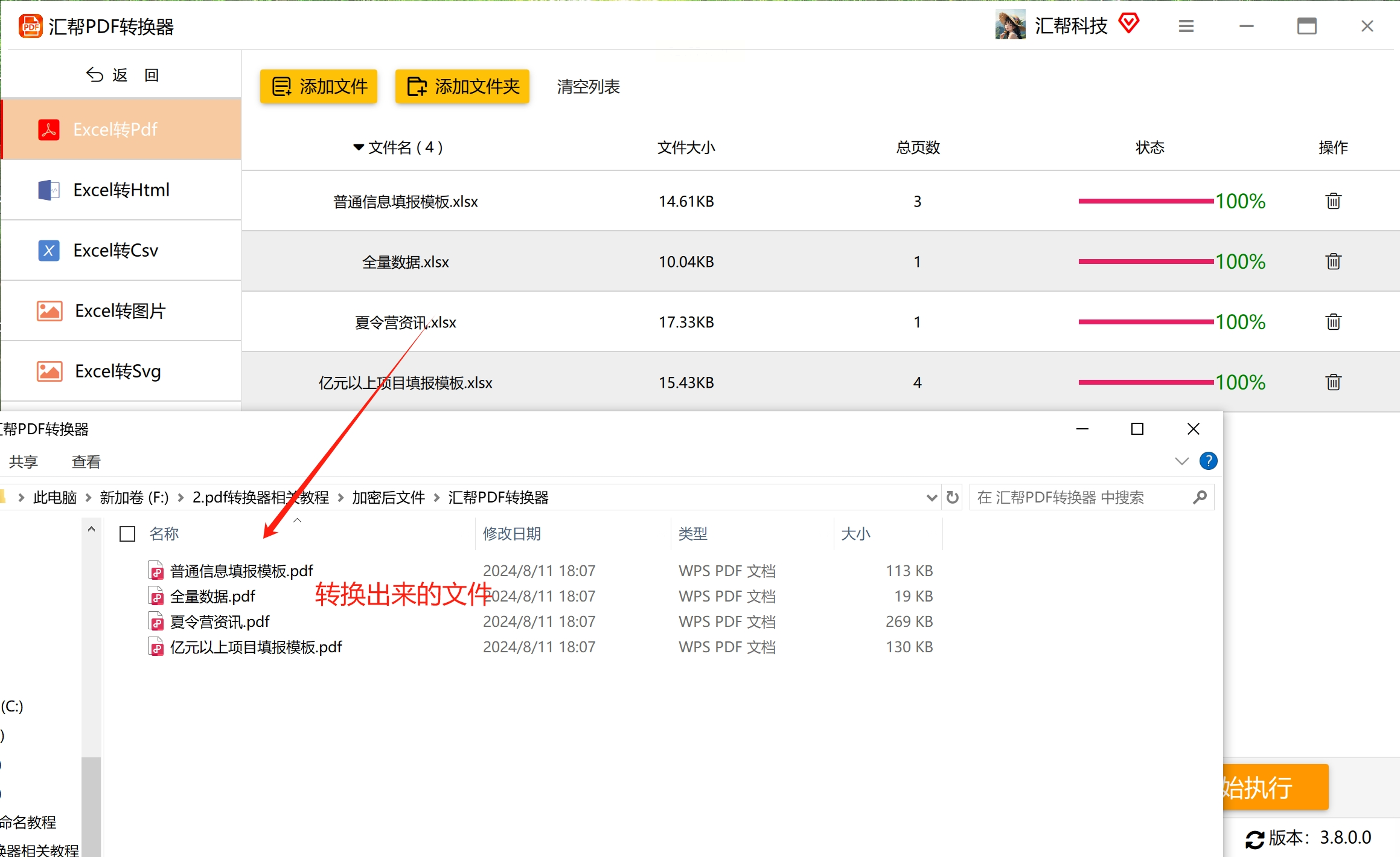Click the refresh button beside address bar
The image size is (1400, 857).
952,497
